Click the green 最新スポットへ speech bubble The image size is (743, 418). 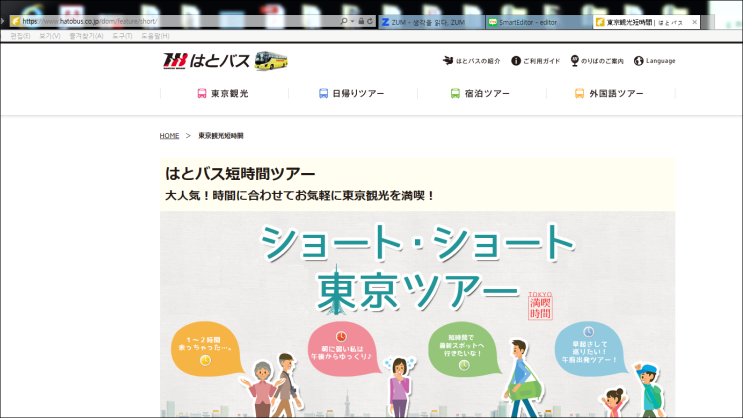tap(463, 349)
